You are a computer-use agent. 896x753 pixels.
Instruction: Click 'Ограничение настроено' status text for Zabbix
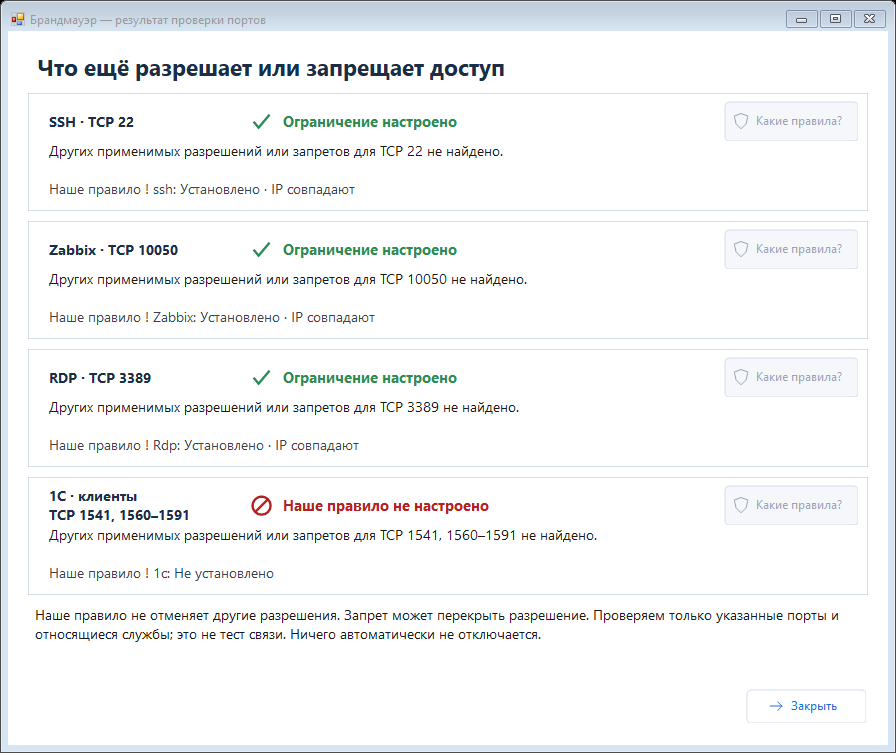click(370, 250)
